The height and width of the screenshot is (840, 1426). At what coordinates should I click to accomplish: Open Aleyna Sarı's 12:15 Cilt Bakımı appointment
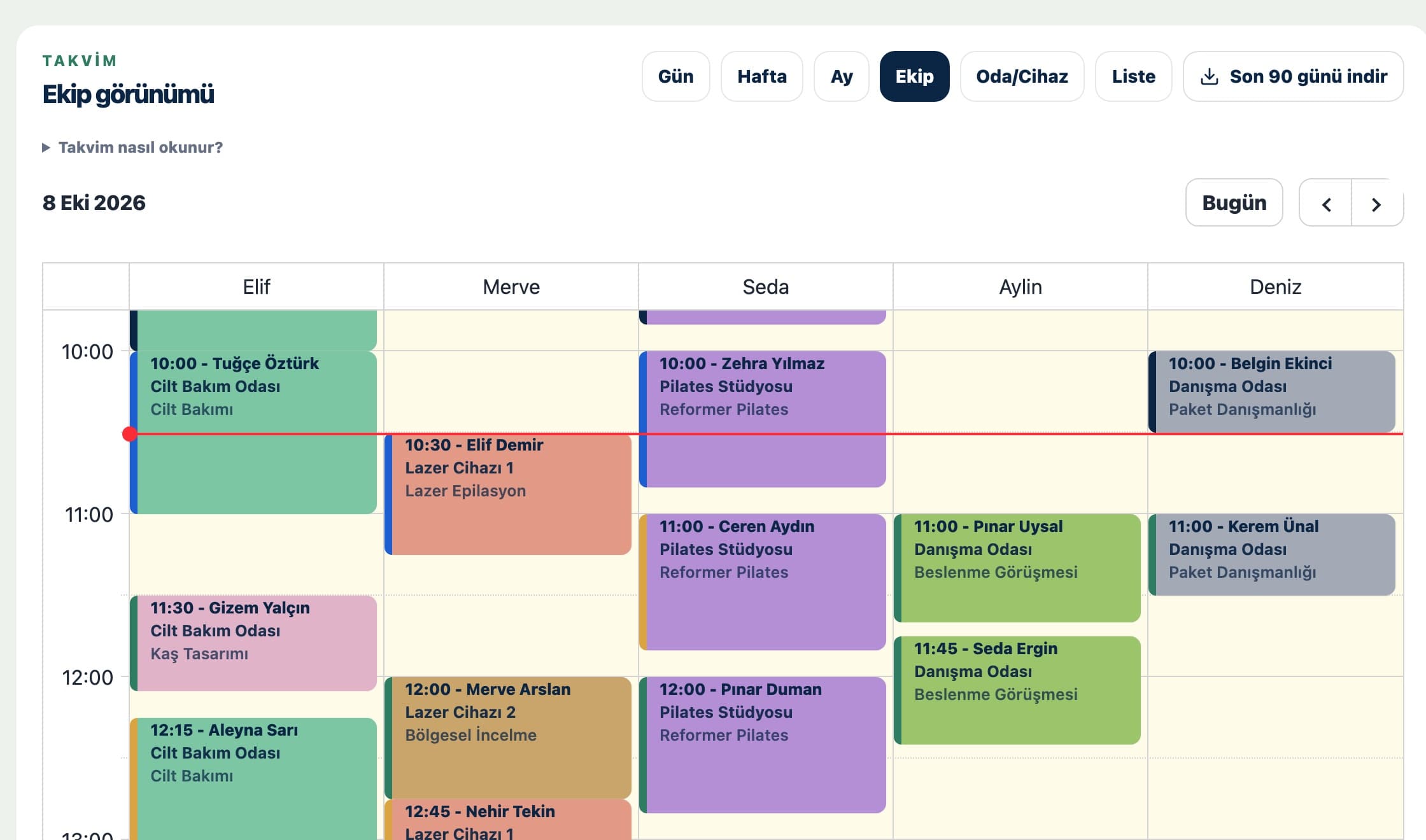point(253,779)
